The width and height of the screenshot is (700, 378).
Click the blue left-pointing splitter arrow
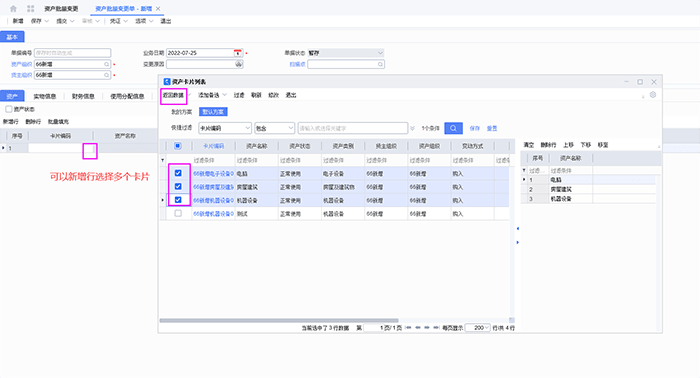tap(518, 228)
